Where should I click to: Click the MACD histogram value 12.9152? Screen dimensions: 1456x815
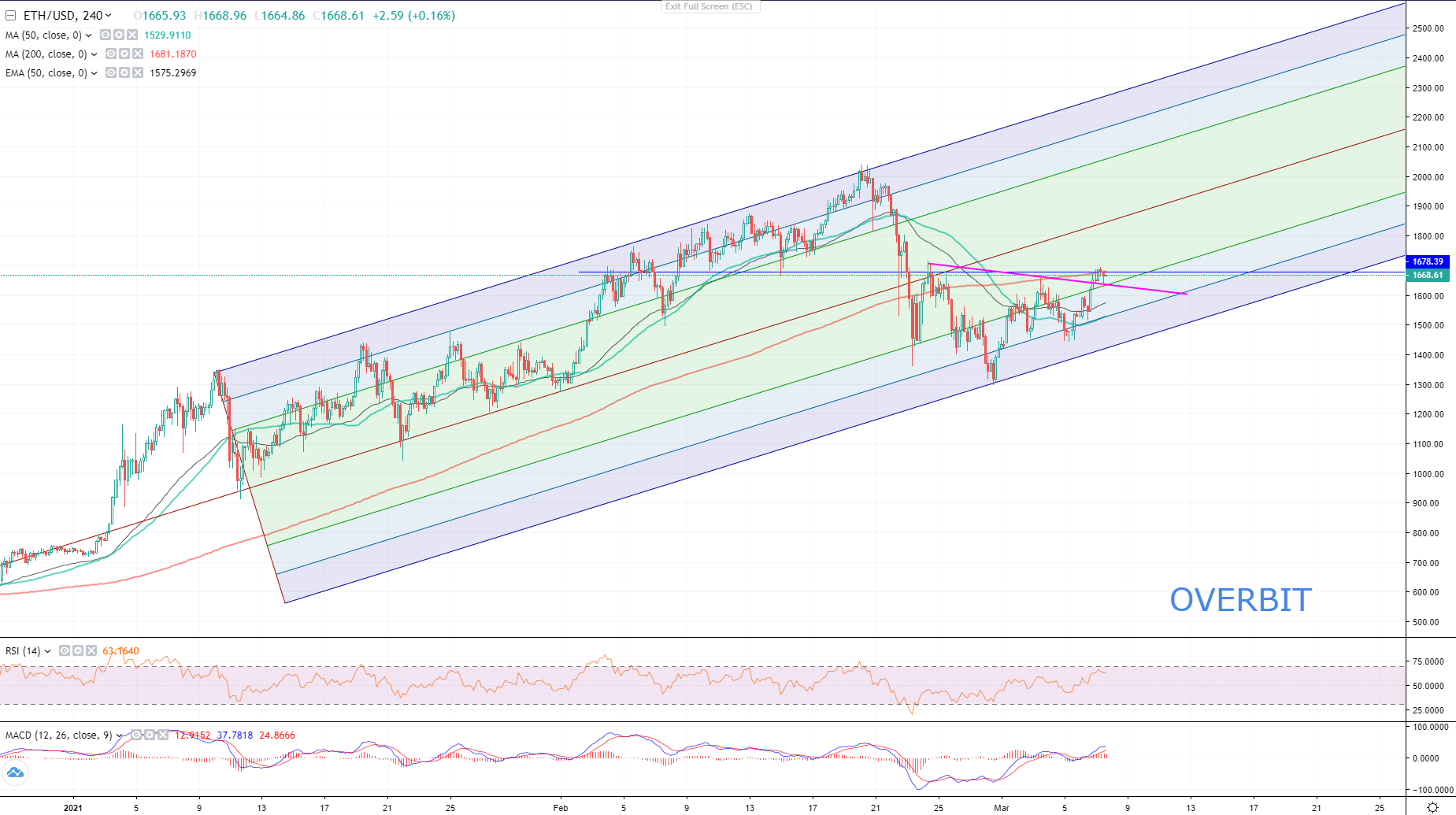[193, 735]
